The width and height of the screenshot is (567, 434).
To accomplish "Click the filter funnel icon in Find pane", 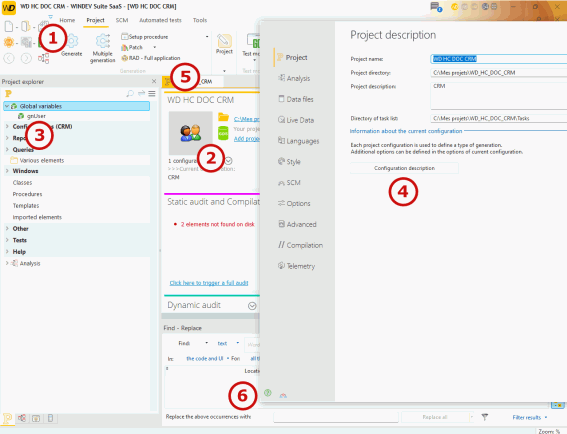I will point(485,417).
